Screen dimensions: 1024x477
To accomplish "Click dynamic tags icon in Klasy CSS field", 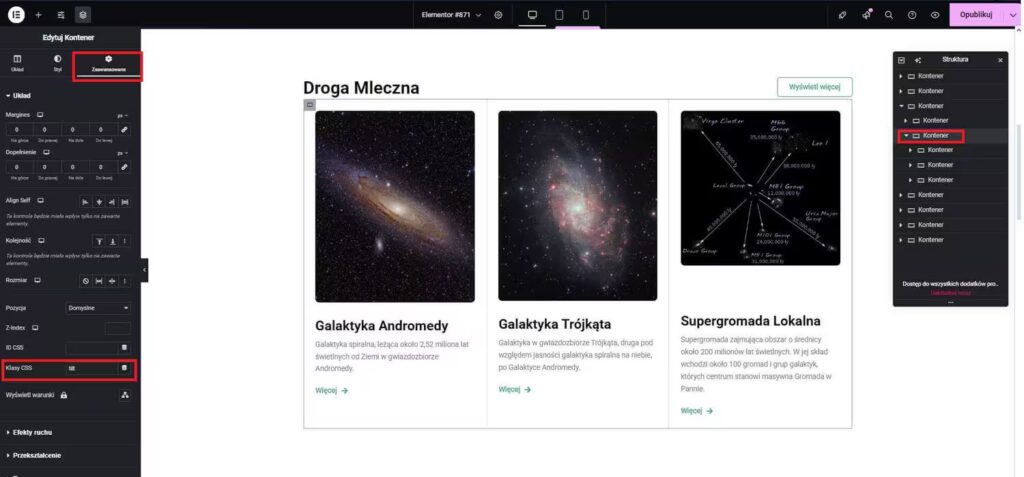I will [124, 369].
